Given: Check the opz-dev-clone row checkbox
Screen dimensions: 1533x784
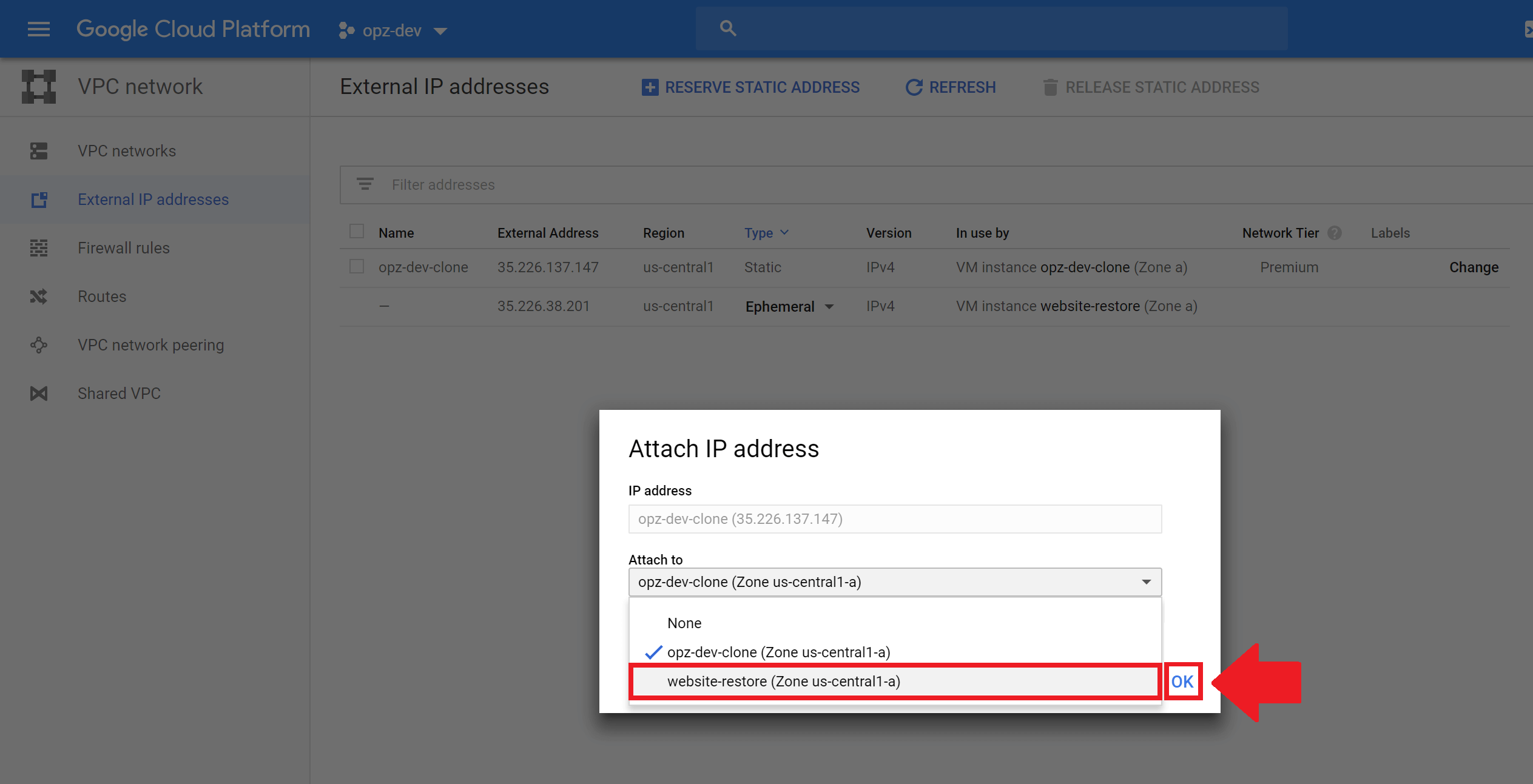Looking at the screenshot, I should 357,266.
